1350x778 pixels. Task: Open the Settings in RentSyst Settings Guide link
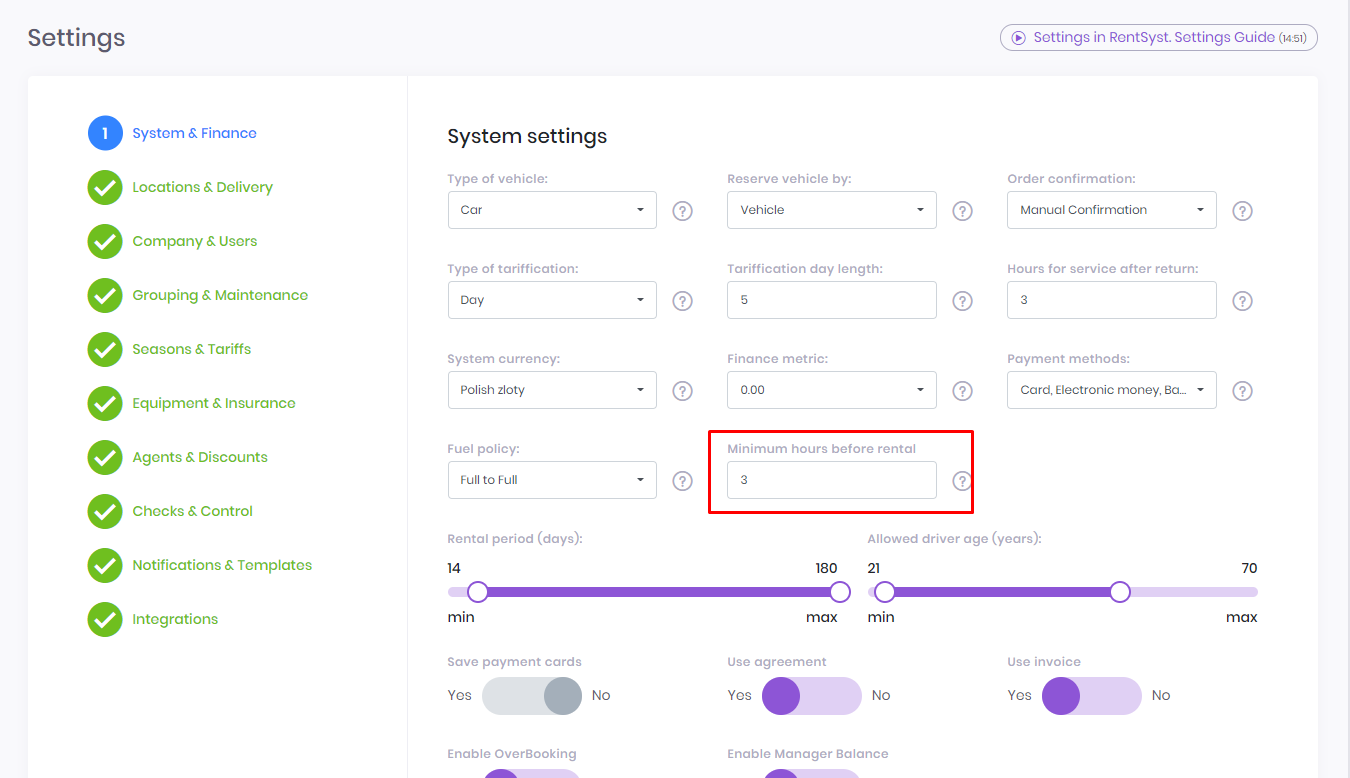point(1159,38)
